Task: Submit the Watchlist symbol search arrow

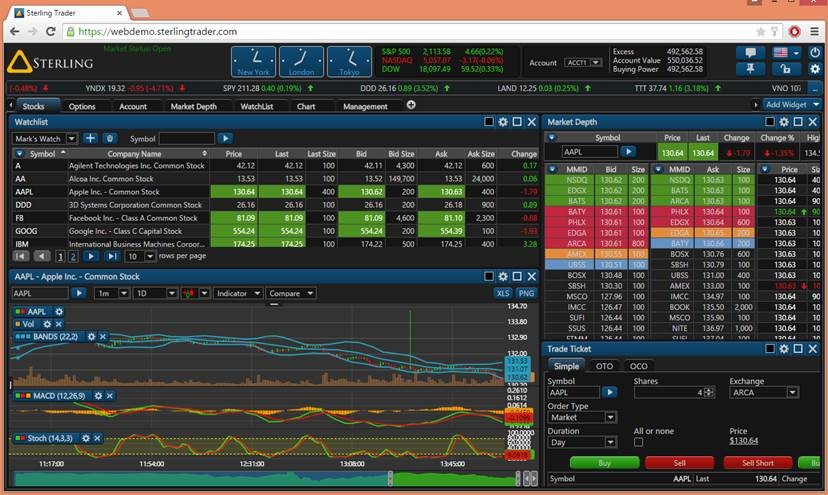Action: tap(225, 138)
